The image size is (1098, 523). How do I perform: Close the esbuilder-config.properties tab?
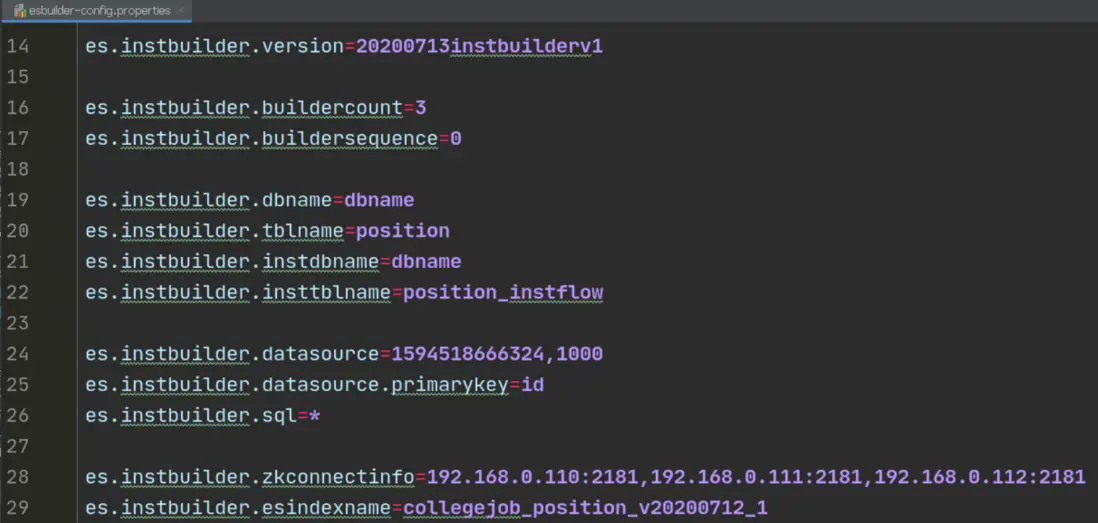pyautogui.click(x=180, y=11)
